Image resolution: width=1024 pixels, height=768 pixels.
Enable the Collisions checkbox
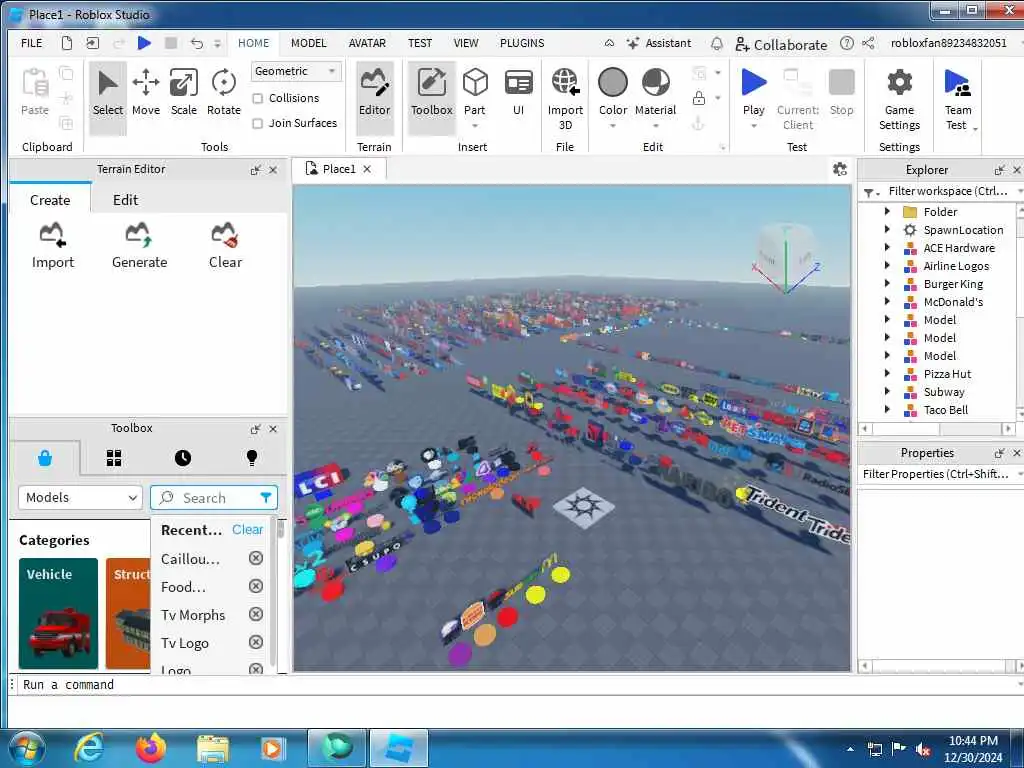(258, 99)
